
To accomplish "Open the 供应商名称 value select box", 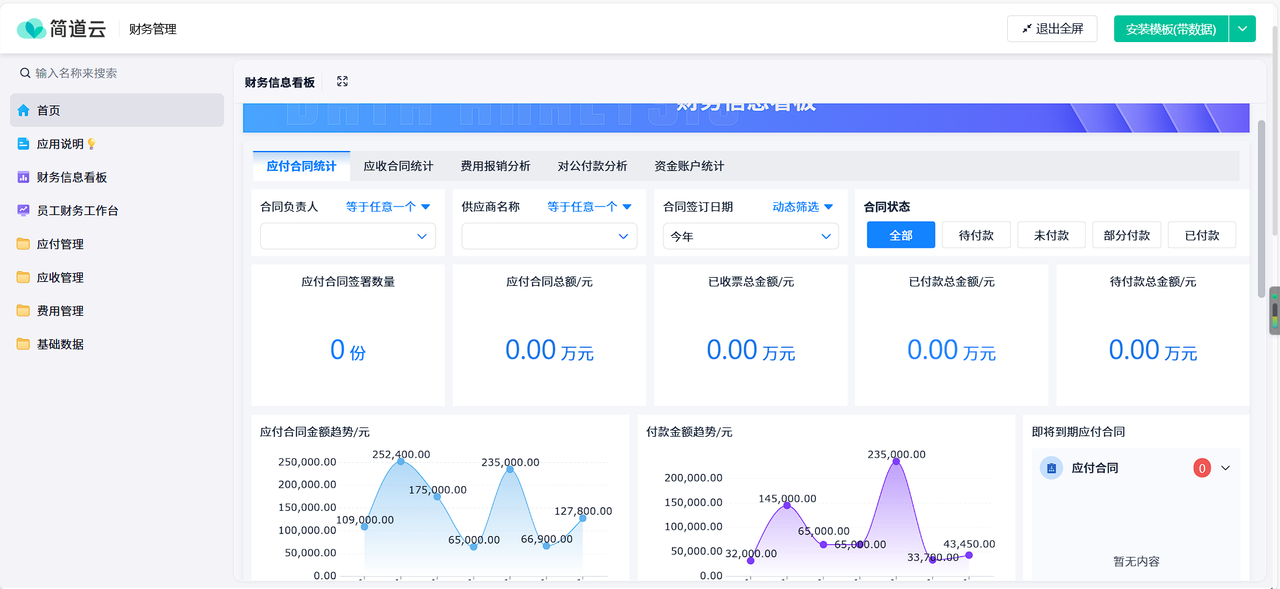I will click(549, 236).
